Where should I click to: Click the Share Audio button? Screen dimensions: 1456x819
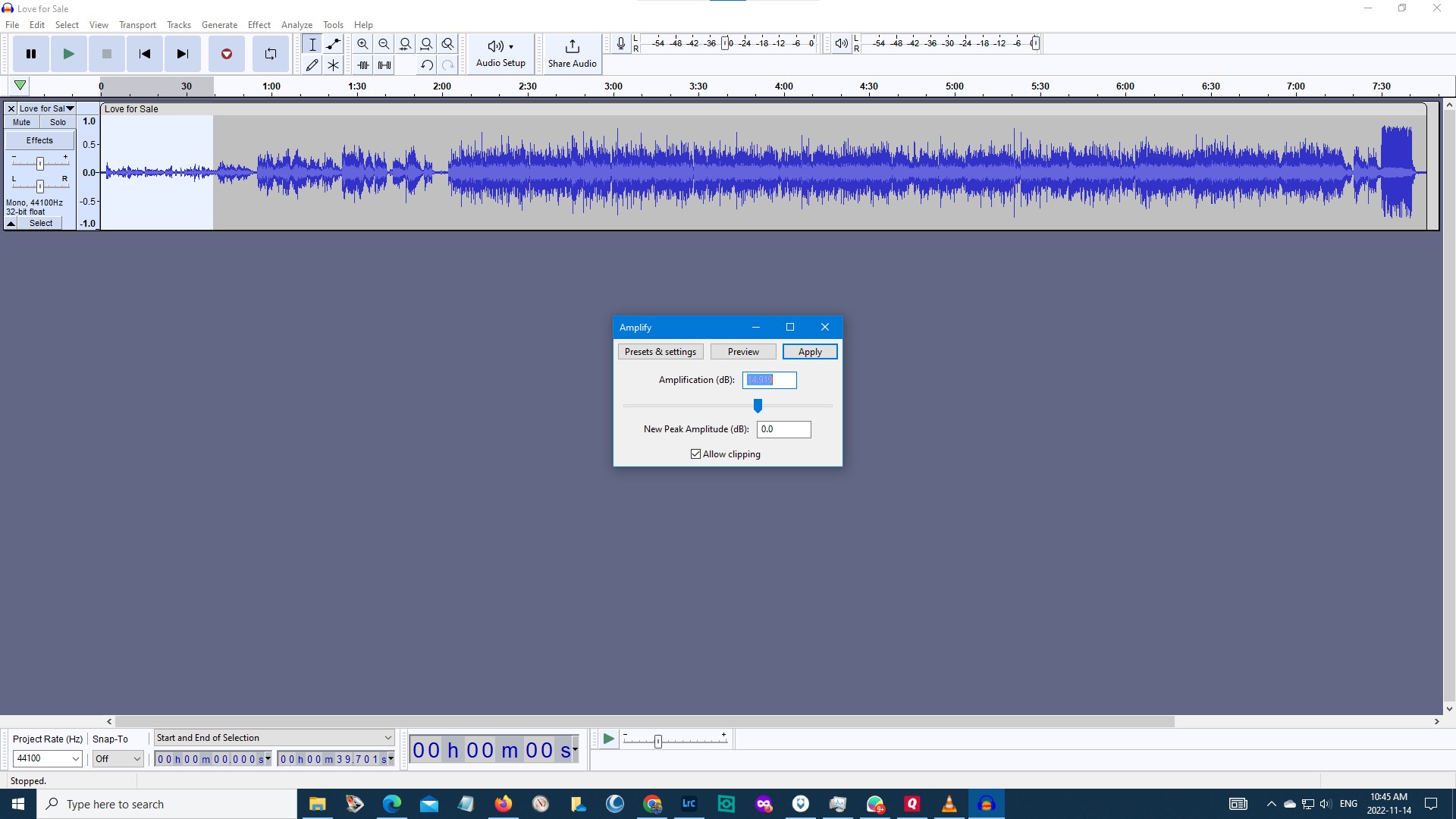pyautogui.click(x=572, y=54)
